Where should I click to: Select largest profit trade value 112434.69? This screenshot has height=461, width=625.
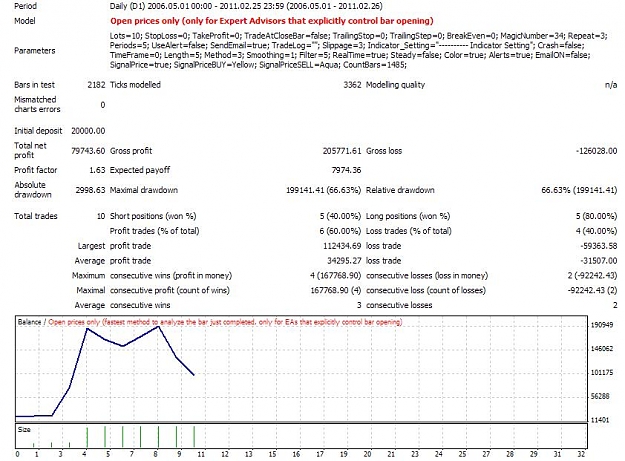pos(342,246)
